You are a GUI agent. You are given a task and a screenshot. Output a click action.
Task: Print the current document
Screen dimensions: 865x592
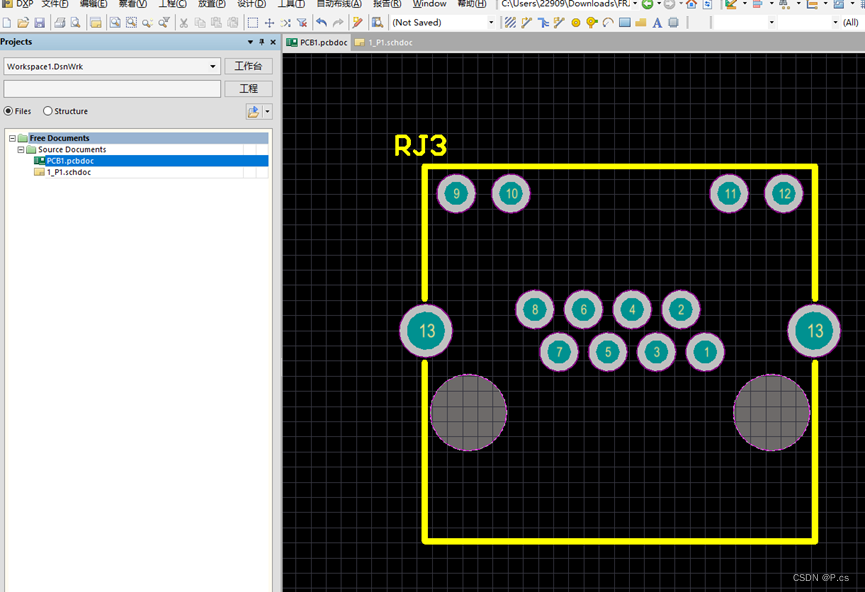[x=60, y=23]
